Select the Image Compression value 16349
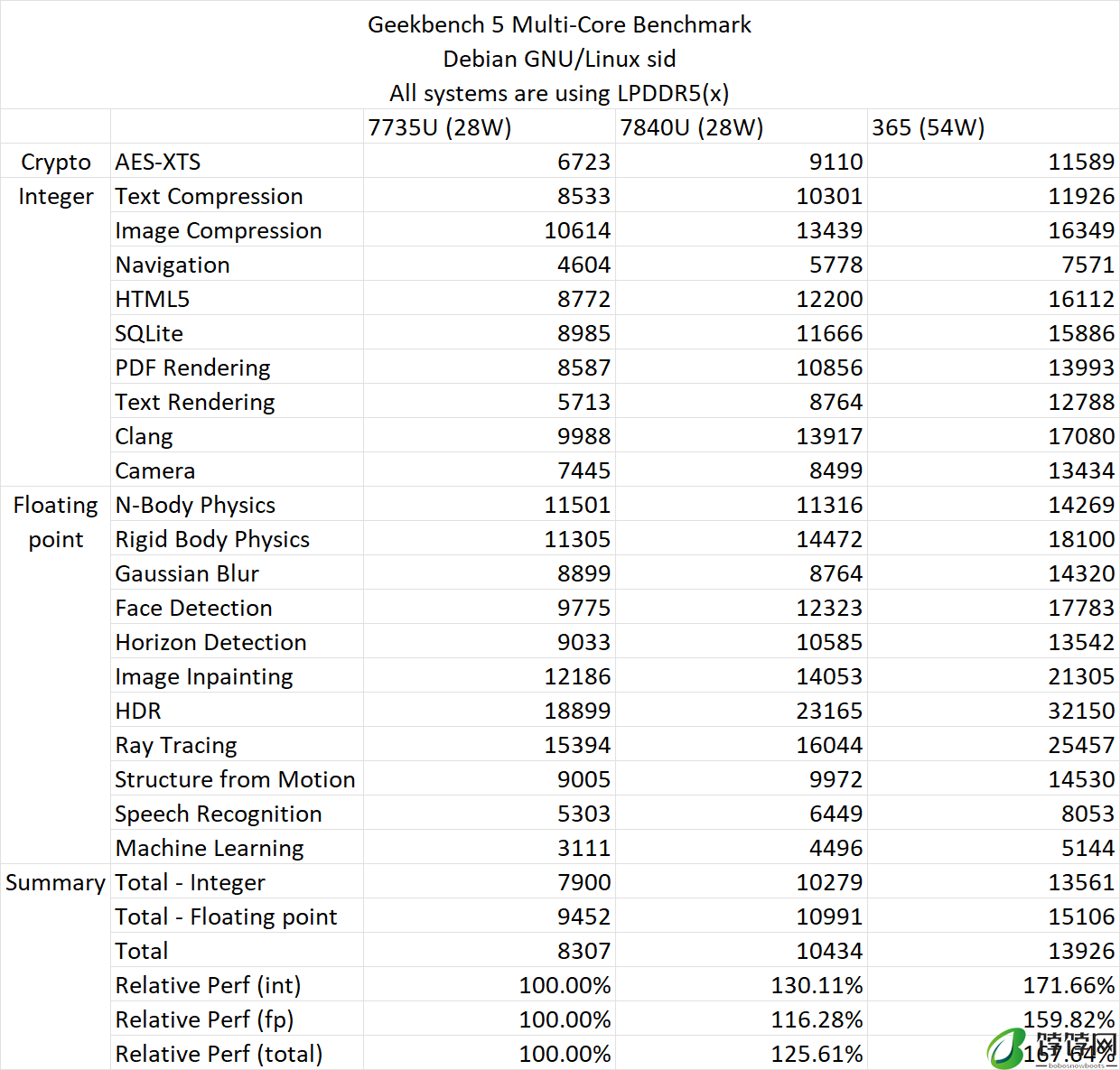The image size is (1120, 1070). (1081, 230)
